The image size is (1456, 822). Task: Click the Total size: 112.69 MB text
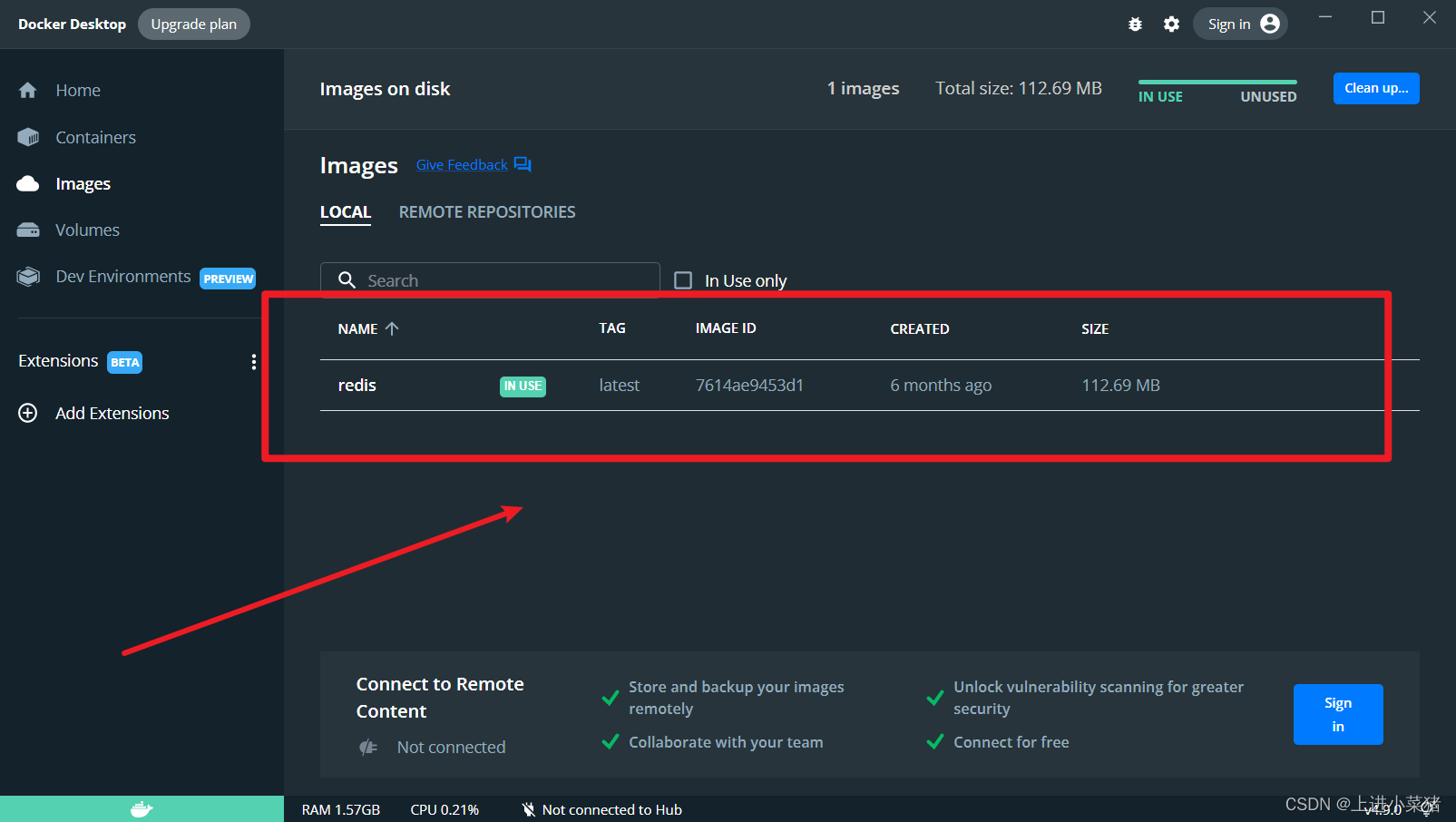[1019, 88]
